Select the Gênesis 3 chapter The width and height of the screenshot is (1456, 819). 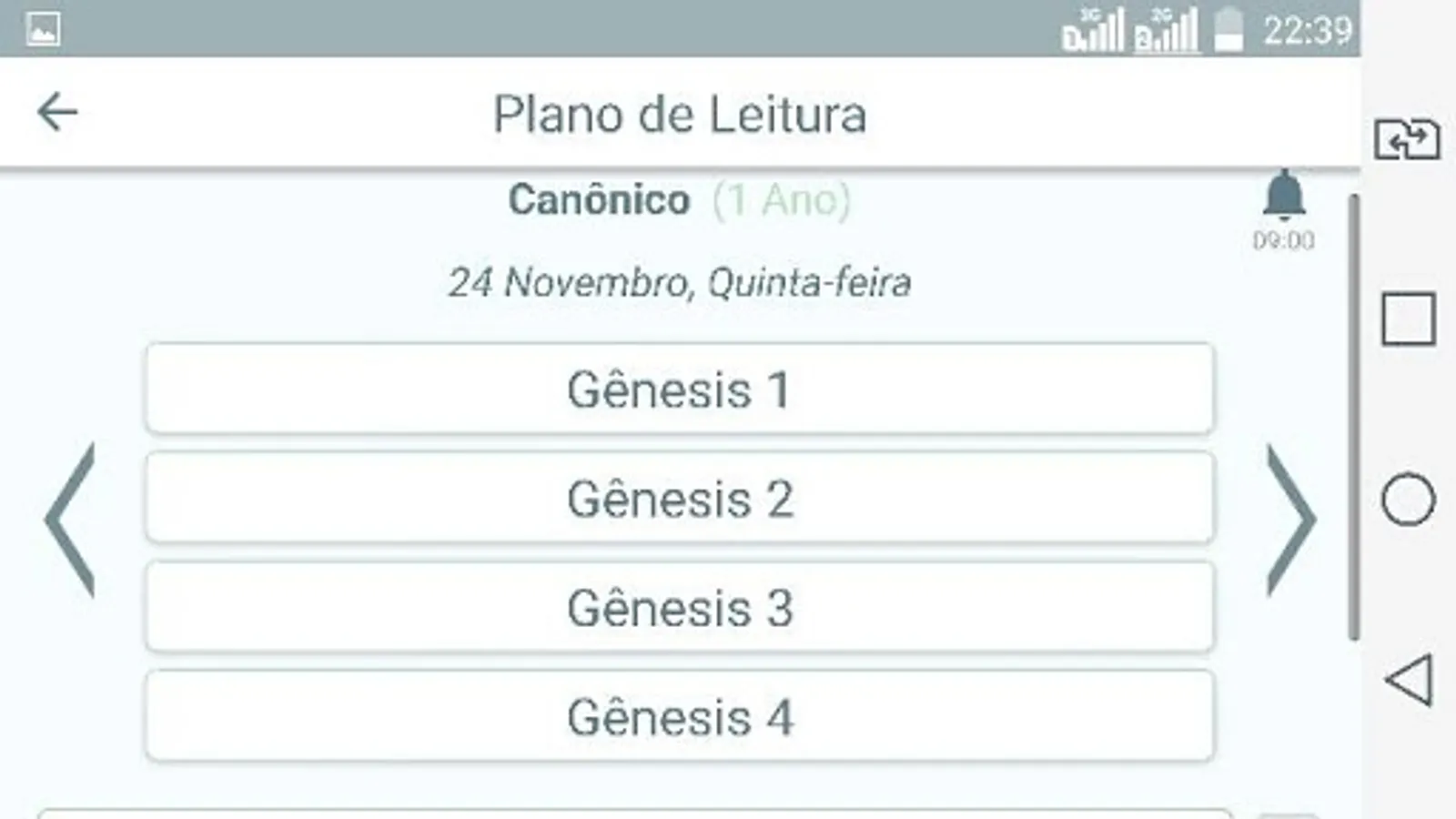pos(679,608)
